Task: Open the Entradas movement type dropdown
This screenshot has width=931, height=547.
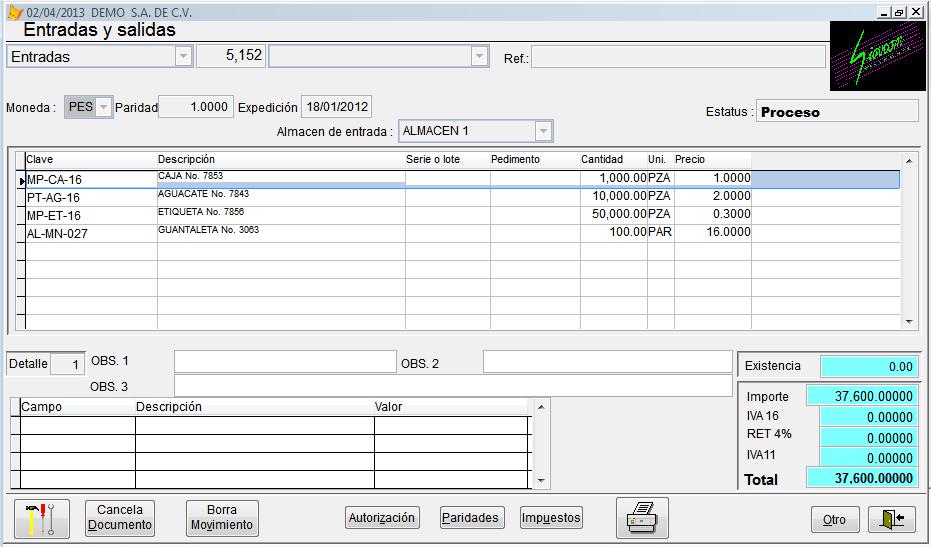Action: (183, 56)
